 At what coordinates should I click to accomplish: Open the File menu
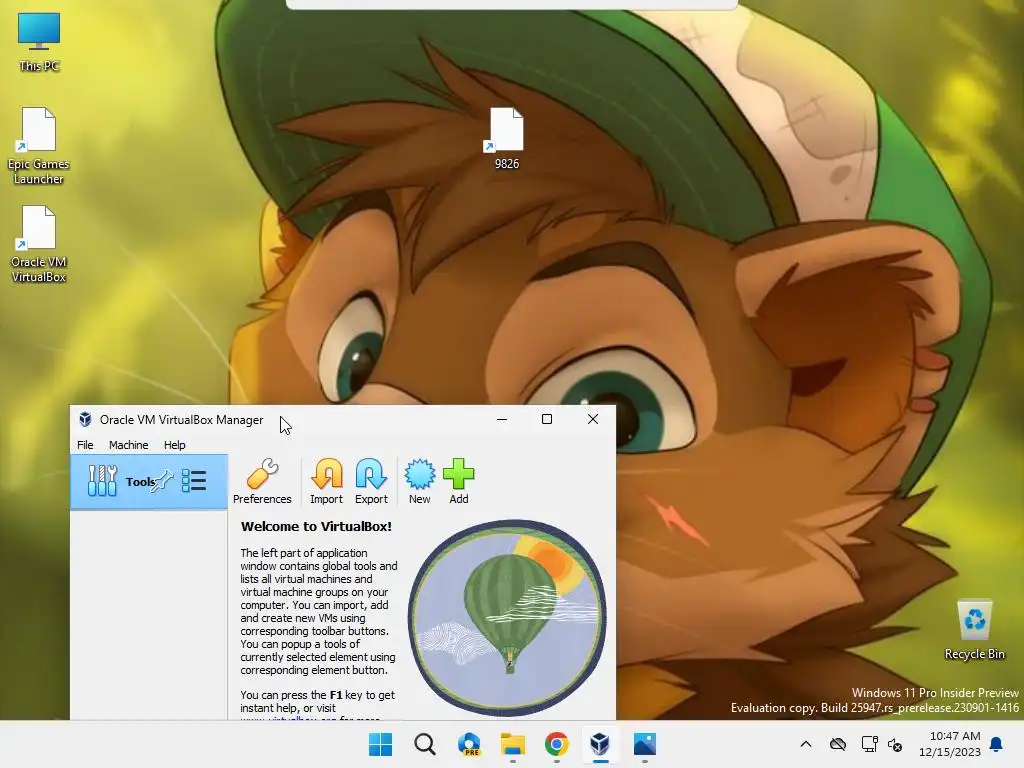click(85, 445)
